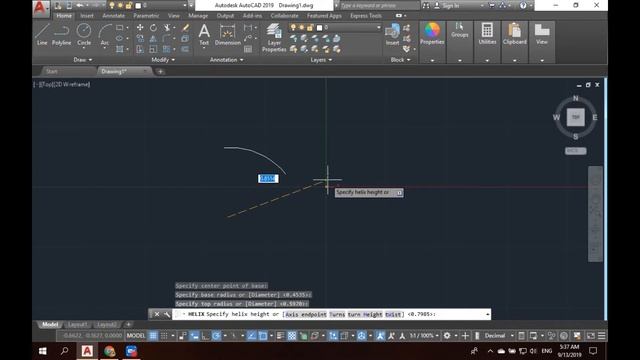The height and width of the screenshot is (360, 640).
Task: Click the Explode tool
Action: point(185,38)
